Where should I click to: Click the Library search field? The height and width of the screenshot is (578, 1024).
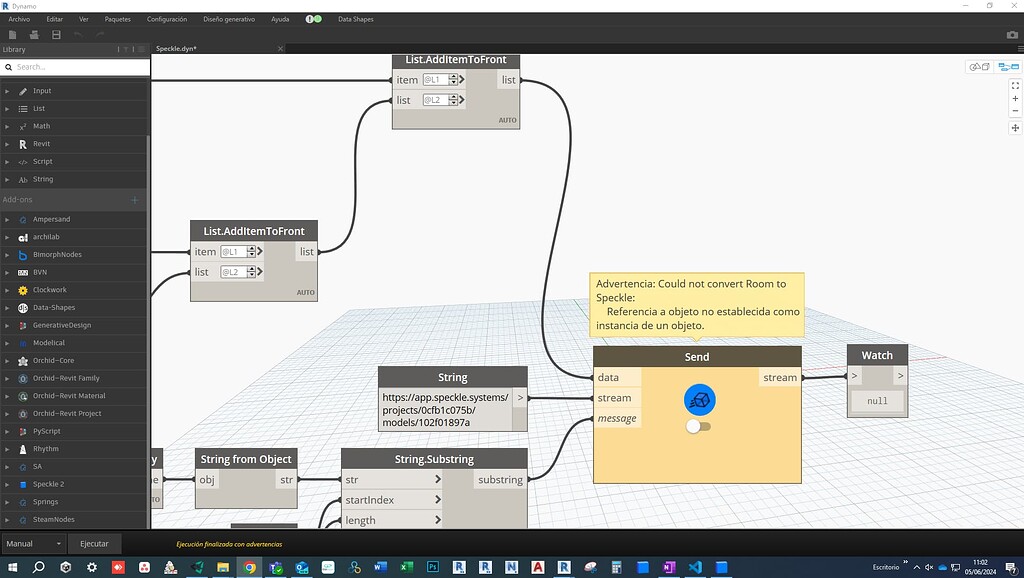[x=75, y=67]
